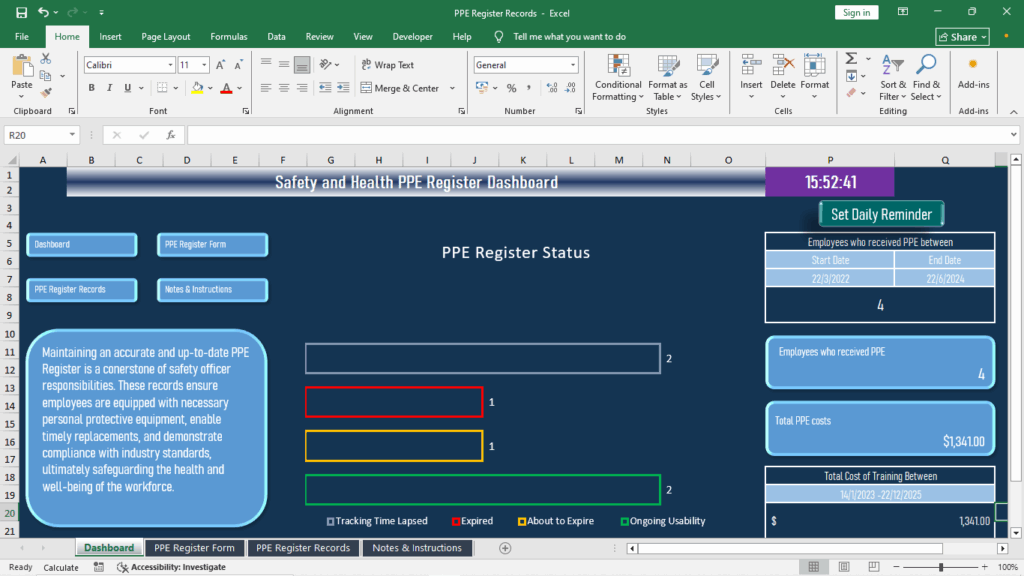This screenshot has width=1024, height=576.
Task: Click the Percent Style icon
Action: pyautogui.click(x=511, y=87)
